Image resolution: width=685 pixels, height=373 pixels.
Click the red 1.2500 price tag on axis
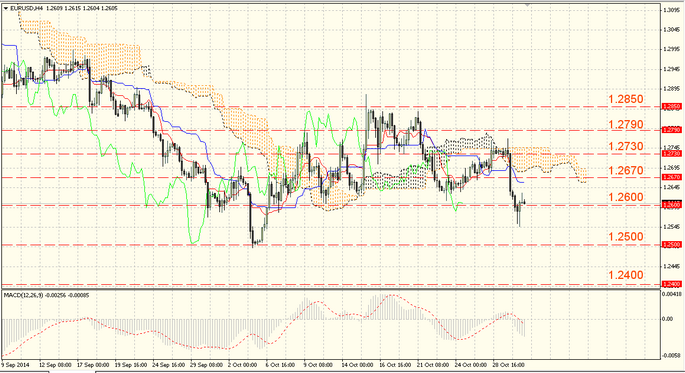point(672,245)
